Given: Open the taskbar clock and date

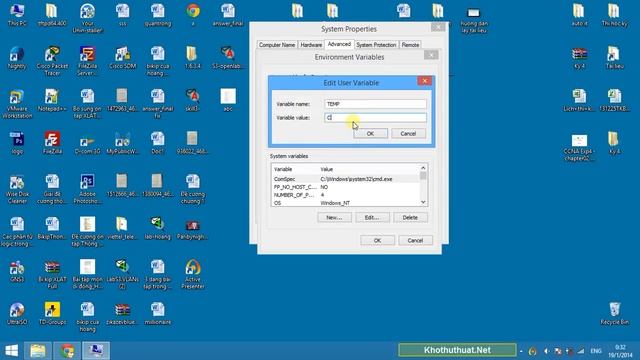Looking at the screenshot, I should click(x=620, y=351).
